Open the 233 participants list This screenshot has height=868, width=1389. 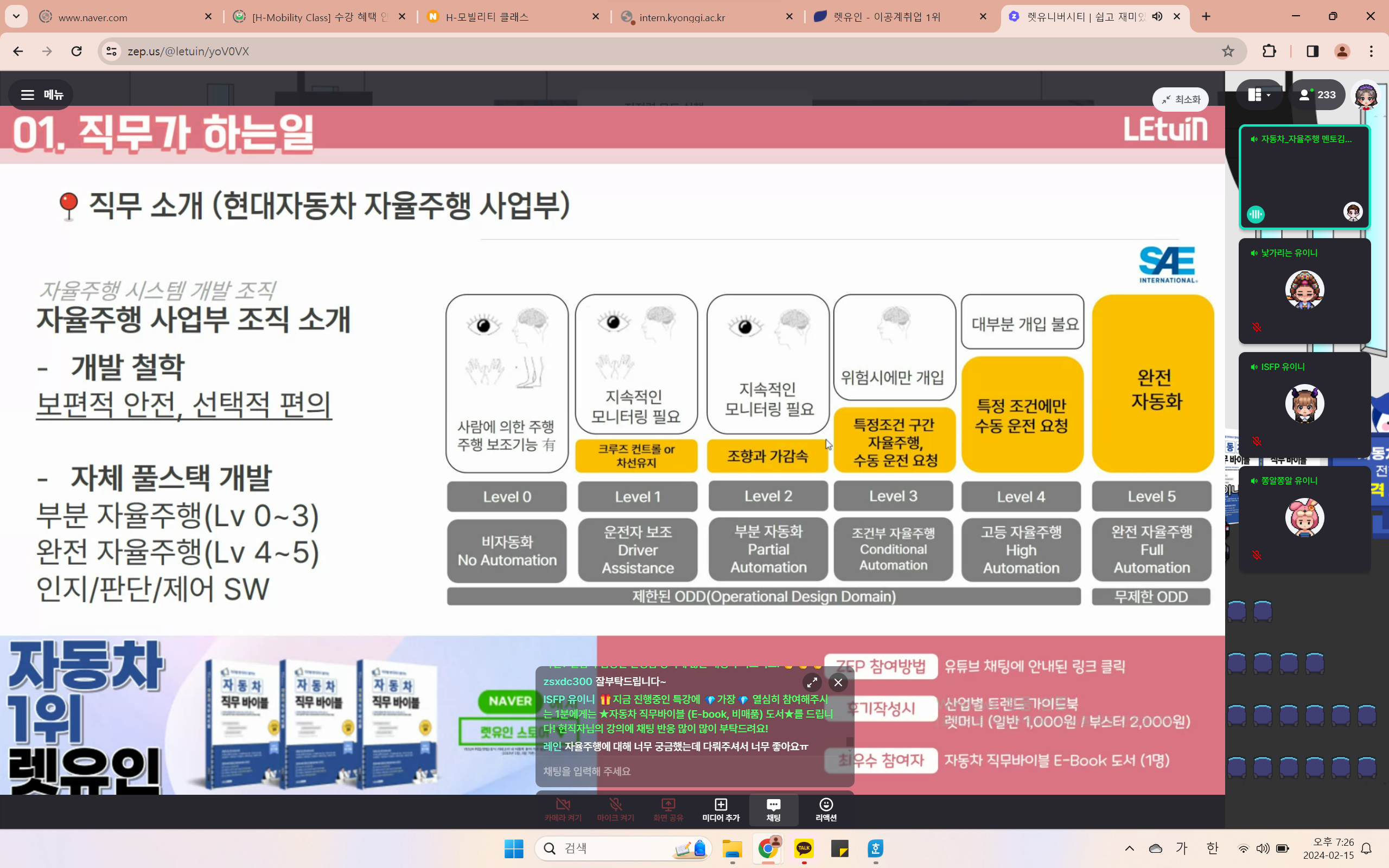pyautogui.click(x=1317, y=95)
